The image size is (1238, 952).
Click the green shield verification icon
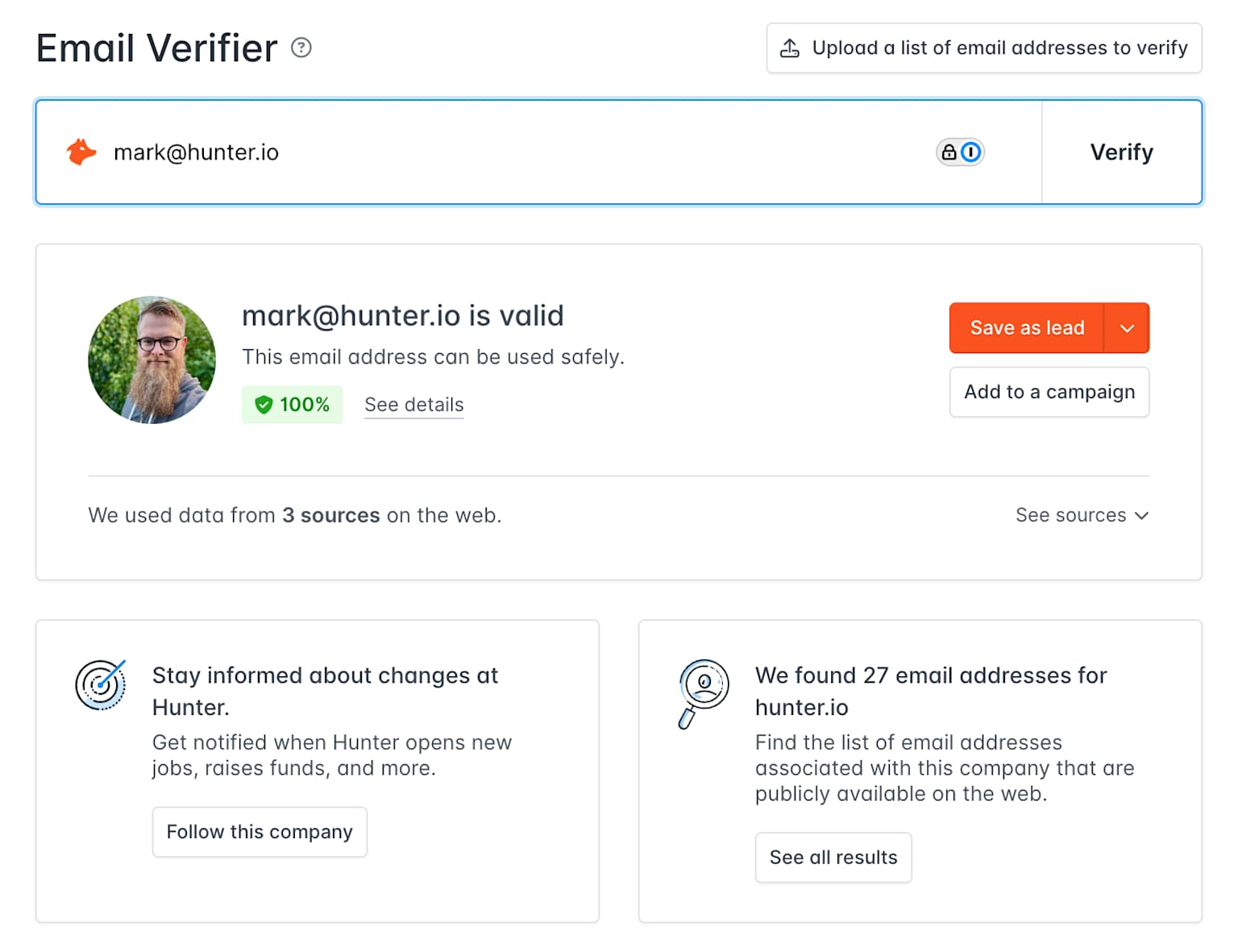click(x=264, y=405)
